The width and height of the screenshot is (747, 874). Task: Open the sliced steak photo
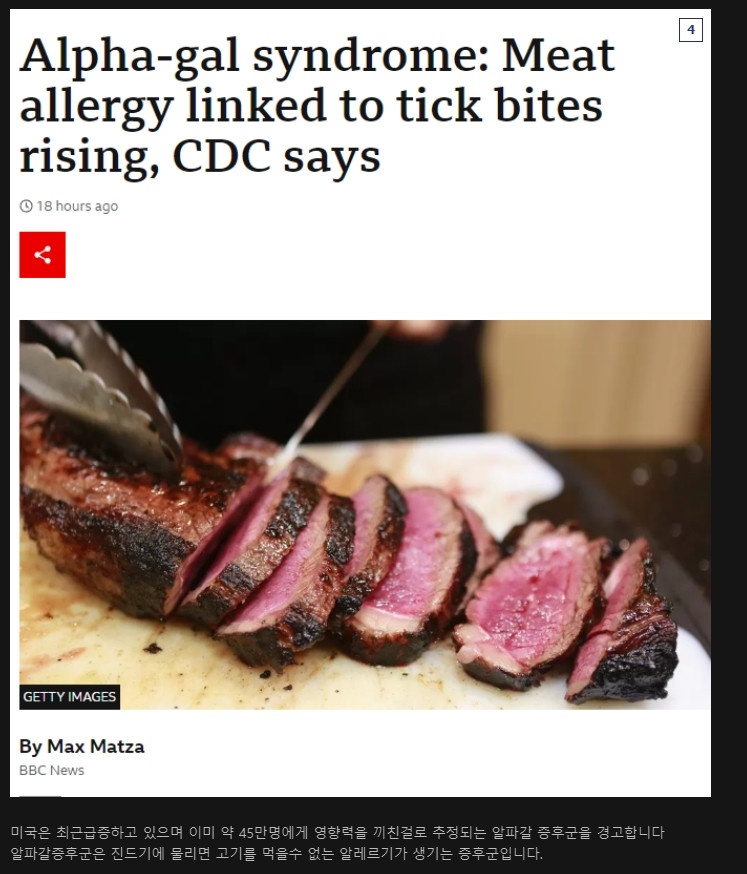point(365,514)
